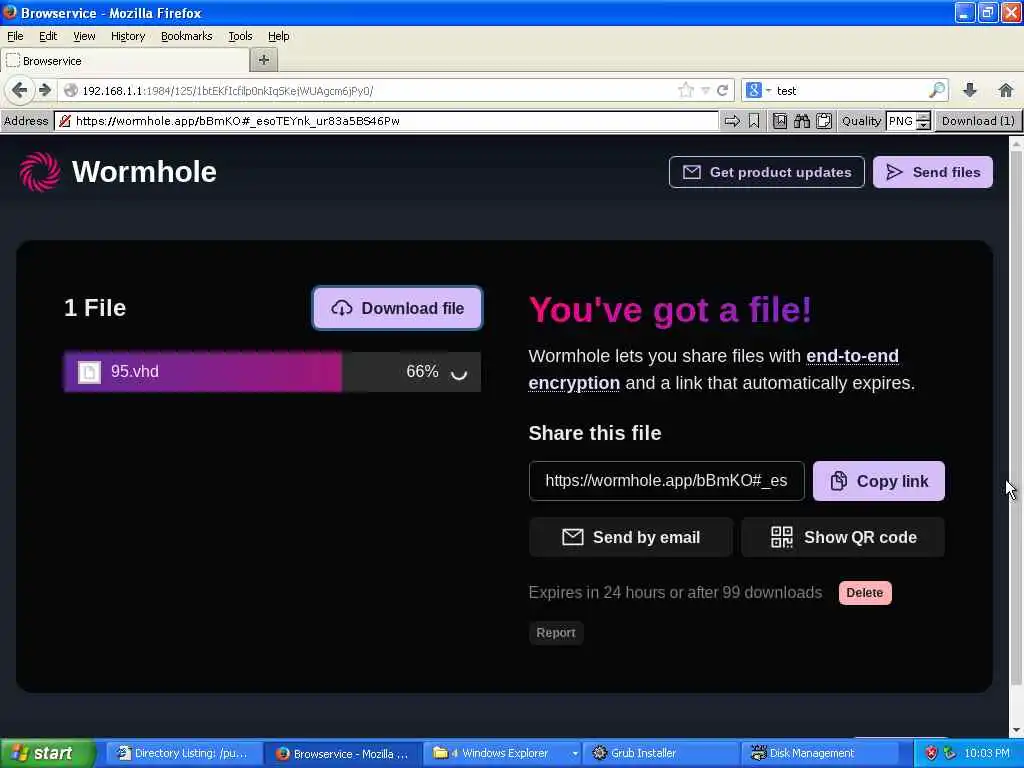Click the file icon beside 95.vhd
The width and height of the screenshot is (1024, 768).
(89, 372)
